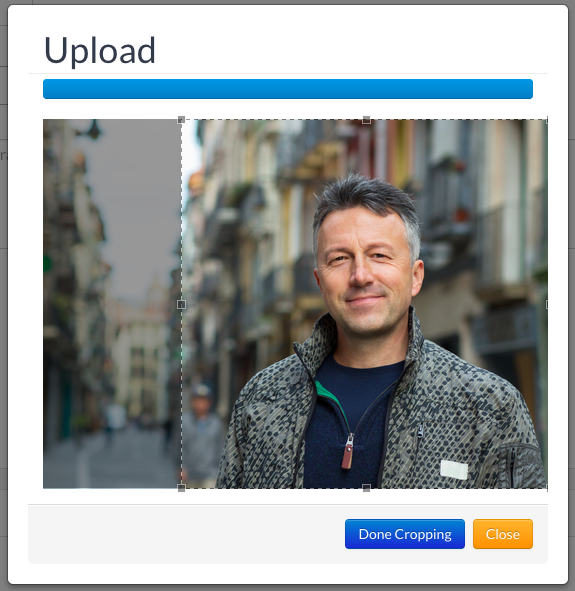
Task: Click the dimmed area outside the crop selection
Action: [x=112, y=304]
